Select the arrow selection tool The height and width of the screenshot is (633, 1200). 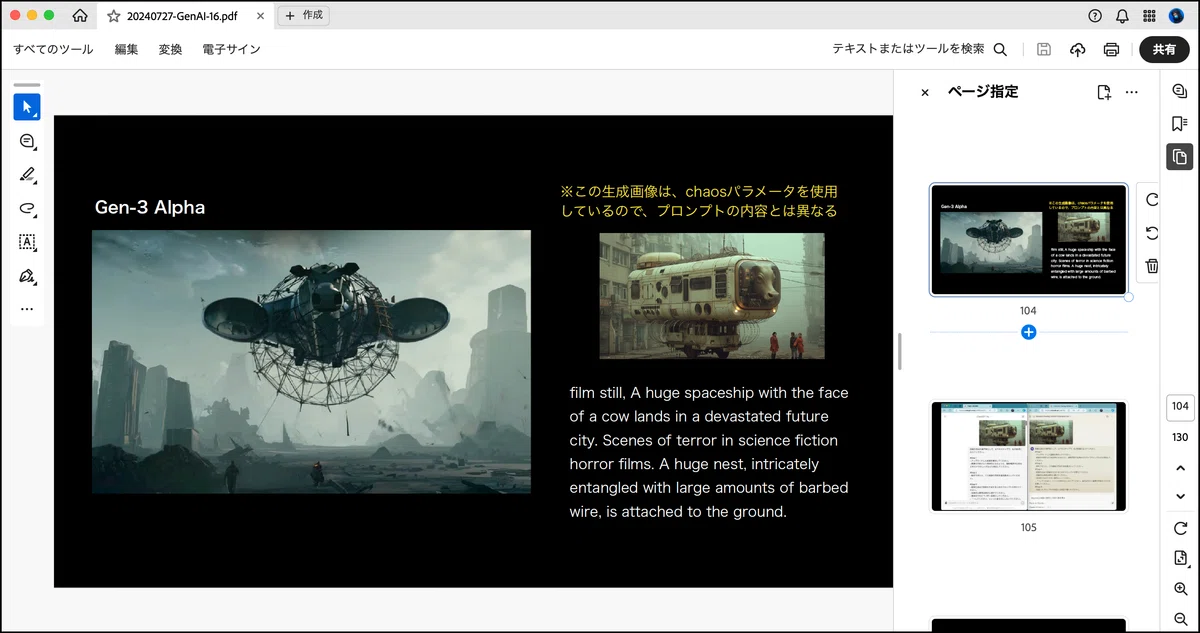click(x=27, y=107)
